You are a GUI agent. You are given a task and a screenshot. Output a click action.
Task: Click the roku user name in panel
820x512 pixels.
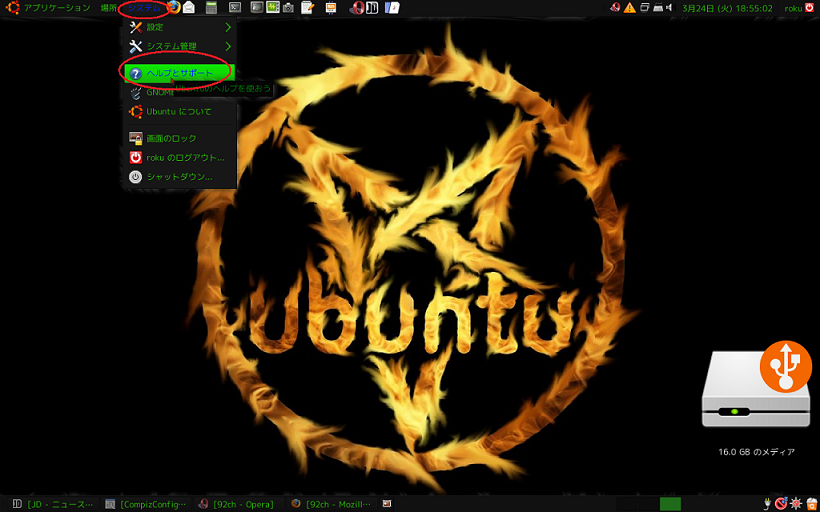[793, 8]
